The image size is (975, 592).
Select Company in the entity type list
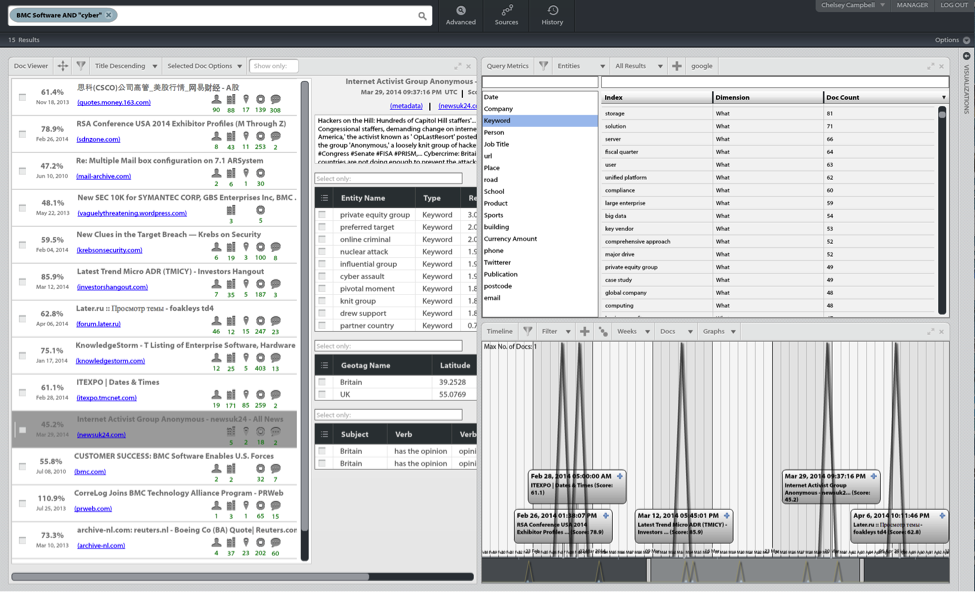coord(540,109)
